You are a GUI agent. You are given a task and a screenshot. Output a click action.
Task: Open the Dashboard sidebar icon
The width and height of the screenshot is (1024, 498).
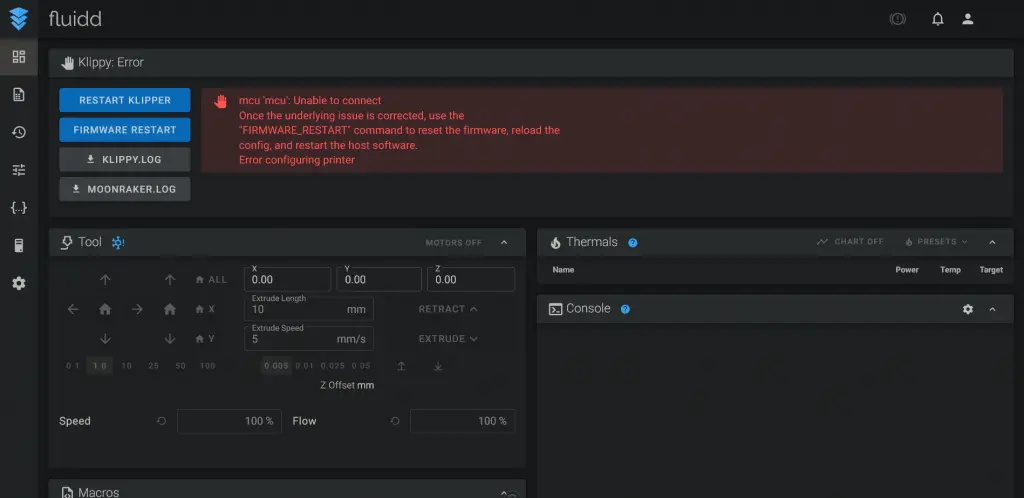click(x=19, y=57)
